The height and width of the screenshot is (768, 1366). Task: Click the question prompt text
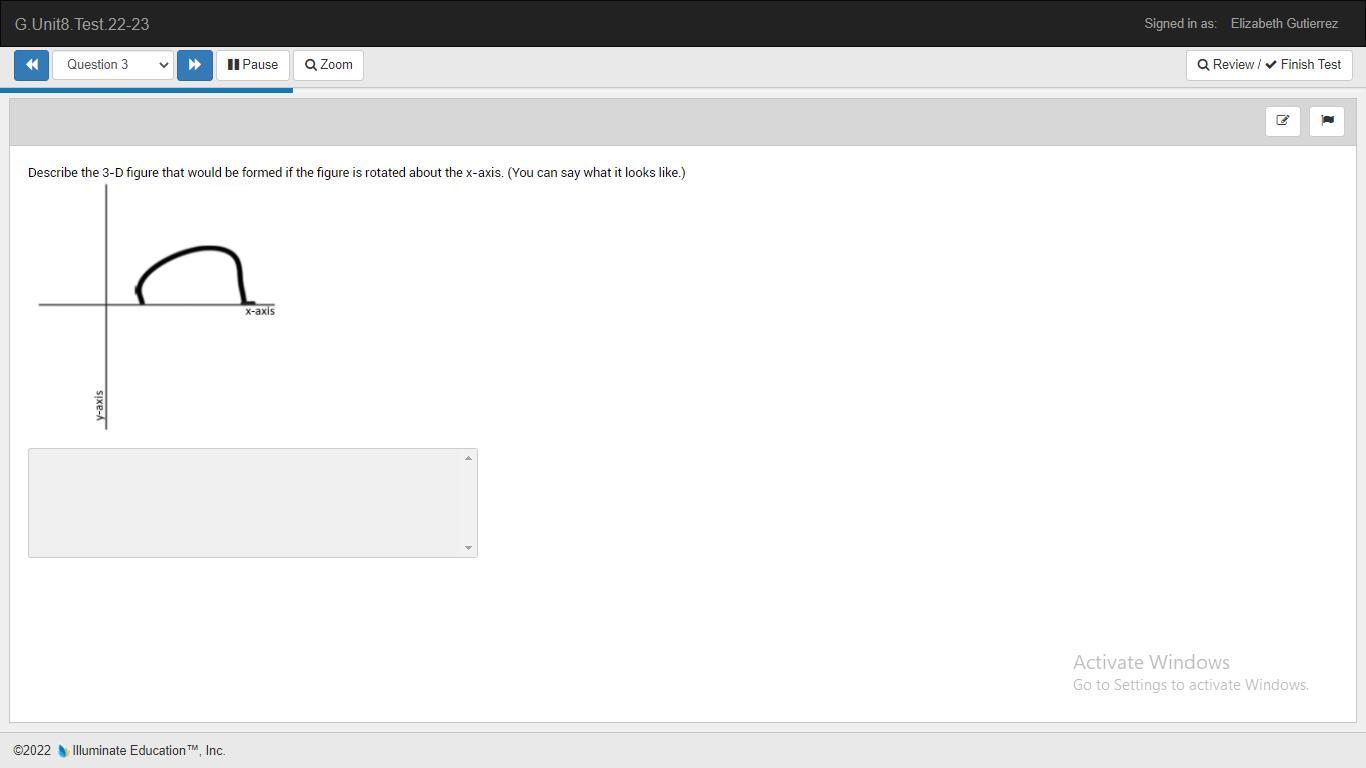pos(356,173)
